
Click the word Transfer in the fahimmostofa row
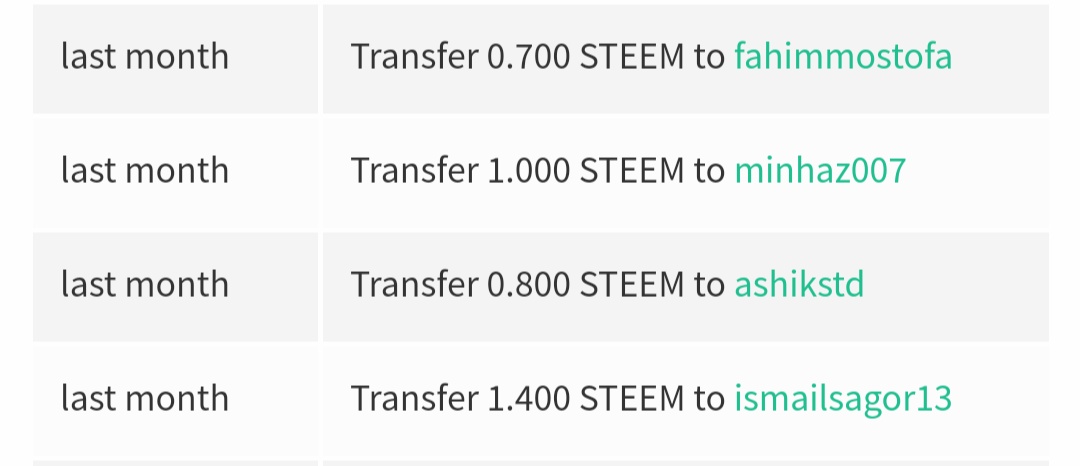415,56
